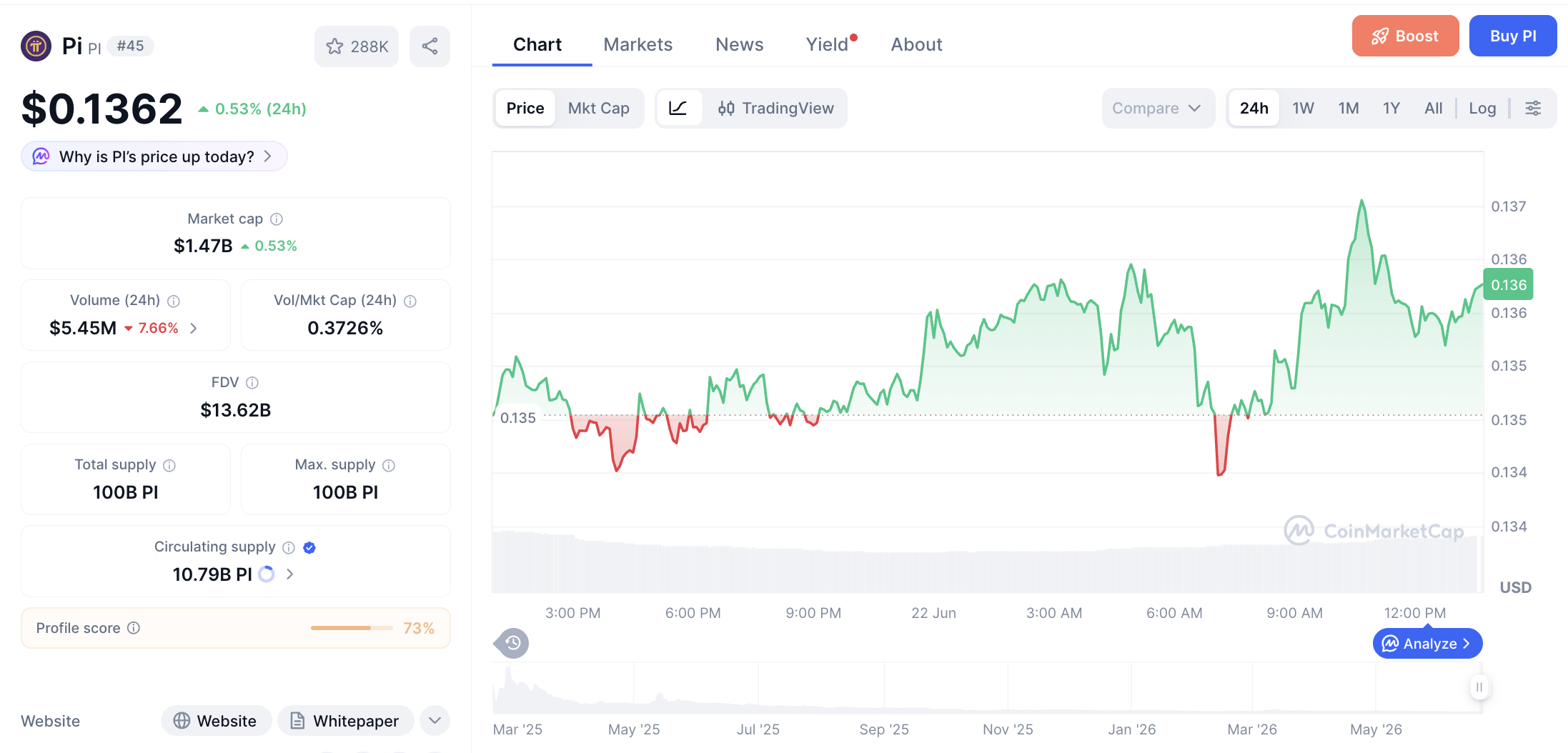The image size is (1568, 753).
Task: Click the $0.1362 price value
Action: [x=102, y=109]
